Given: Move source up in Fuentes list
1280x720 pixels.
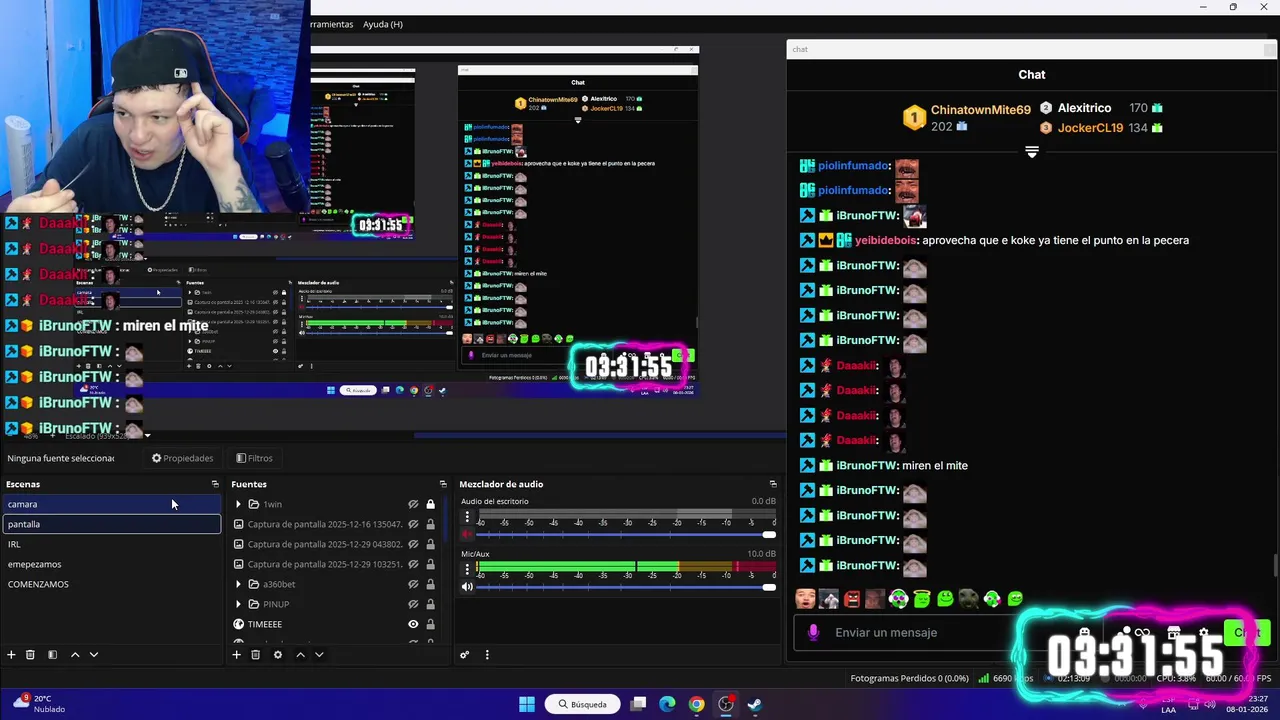Looking at the screenshot, I should 300,655.
